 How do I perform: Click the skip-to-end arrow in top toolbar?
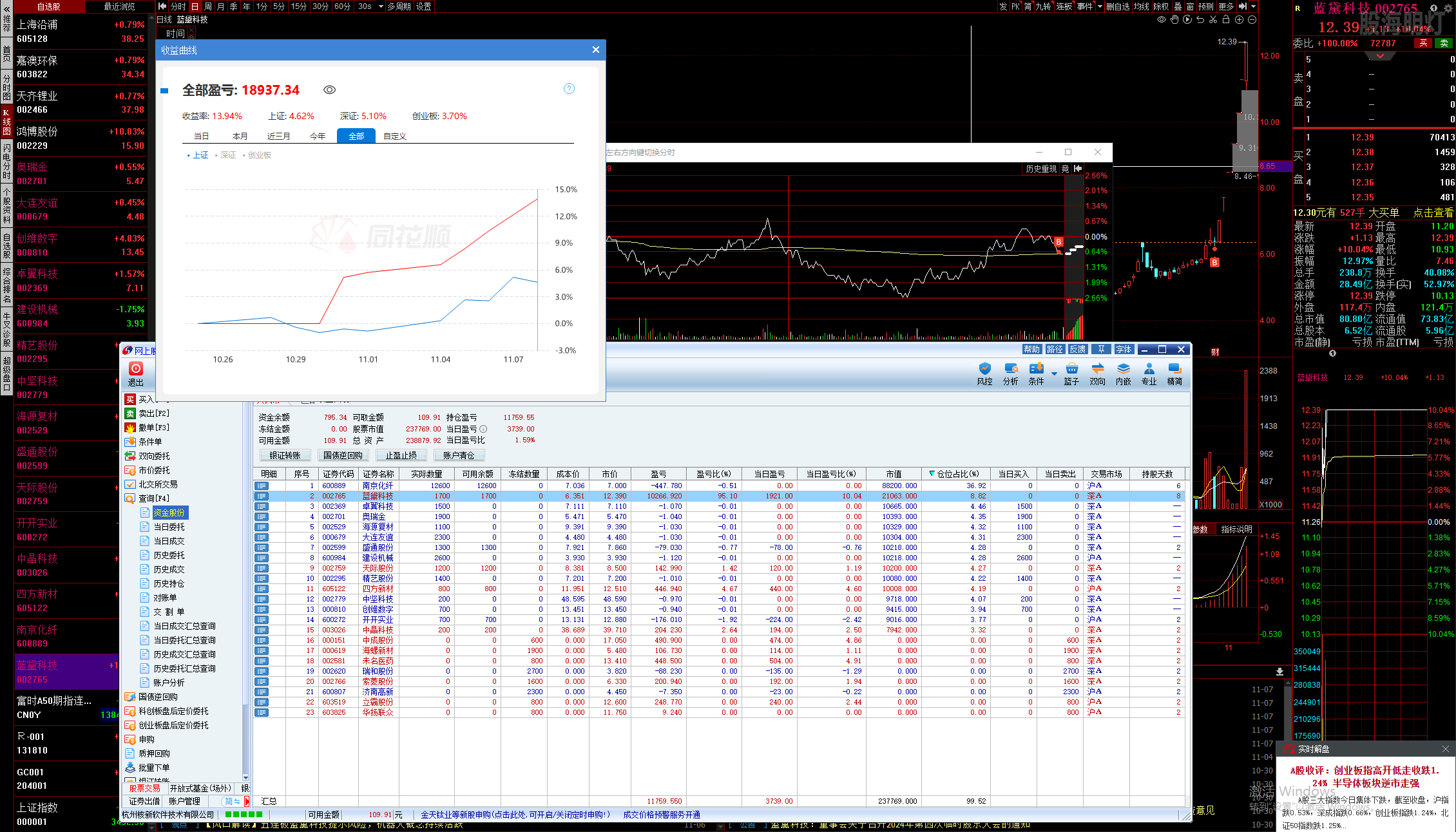click(1243, 6)
